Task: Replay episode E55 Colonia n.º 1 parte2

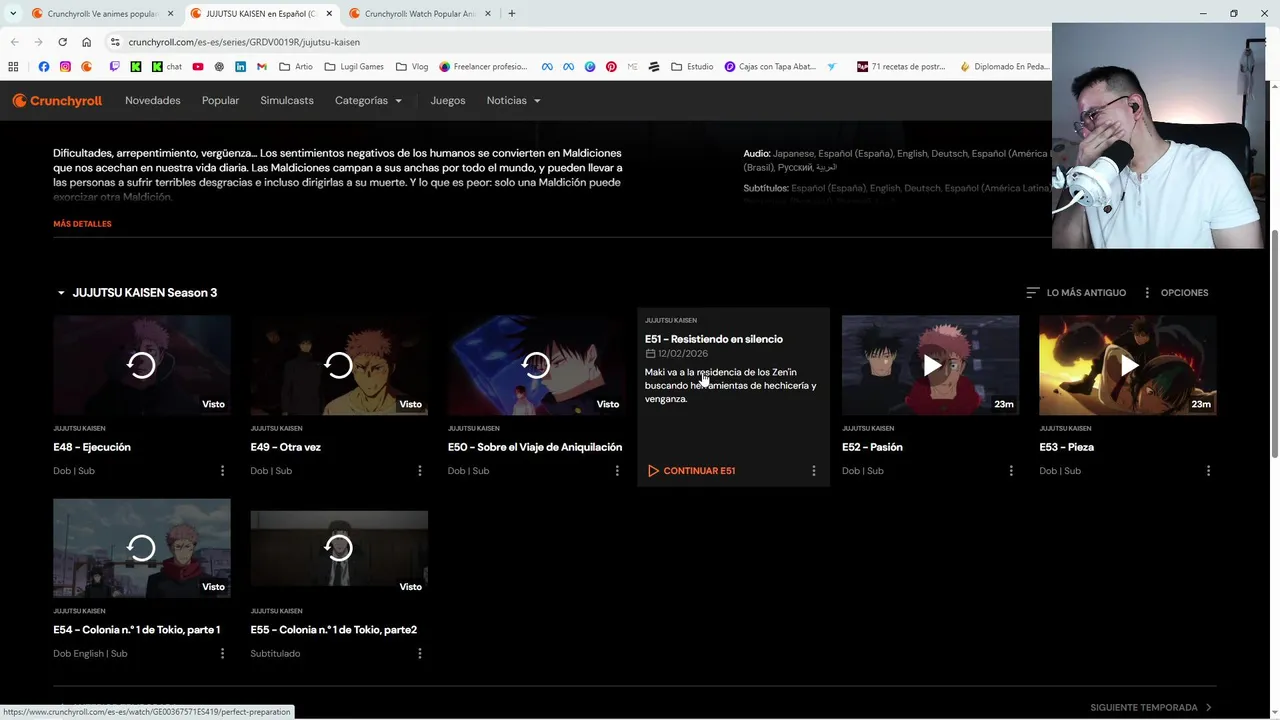Action: coord(339,548)
